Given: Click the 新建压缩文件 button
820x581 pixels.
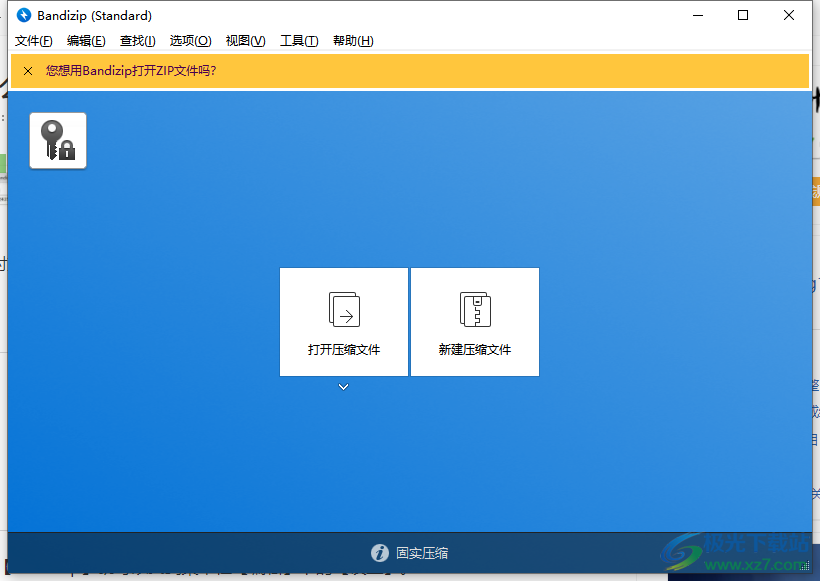Looking at the screenshot, I should click(475, 322).
